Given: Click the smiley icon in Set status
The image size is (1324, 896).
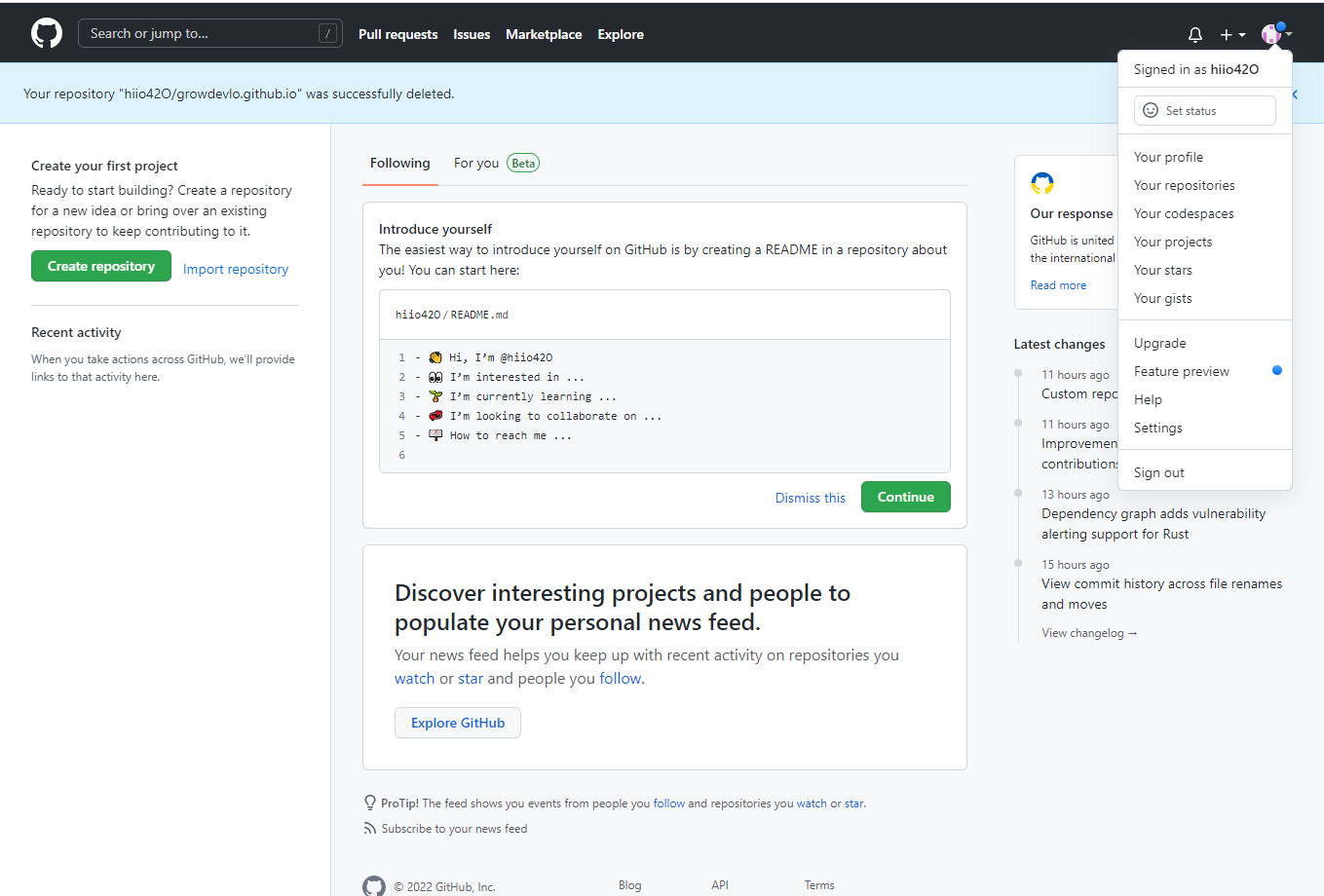Looking at the screenshot, I should [x=1151, y=110].
